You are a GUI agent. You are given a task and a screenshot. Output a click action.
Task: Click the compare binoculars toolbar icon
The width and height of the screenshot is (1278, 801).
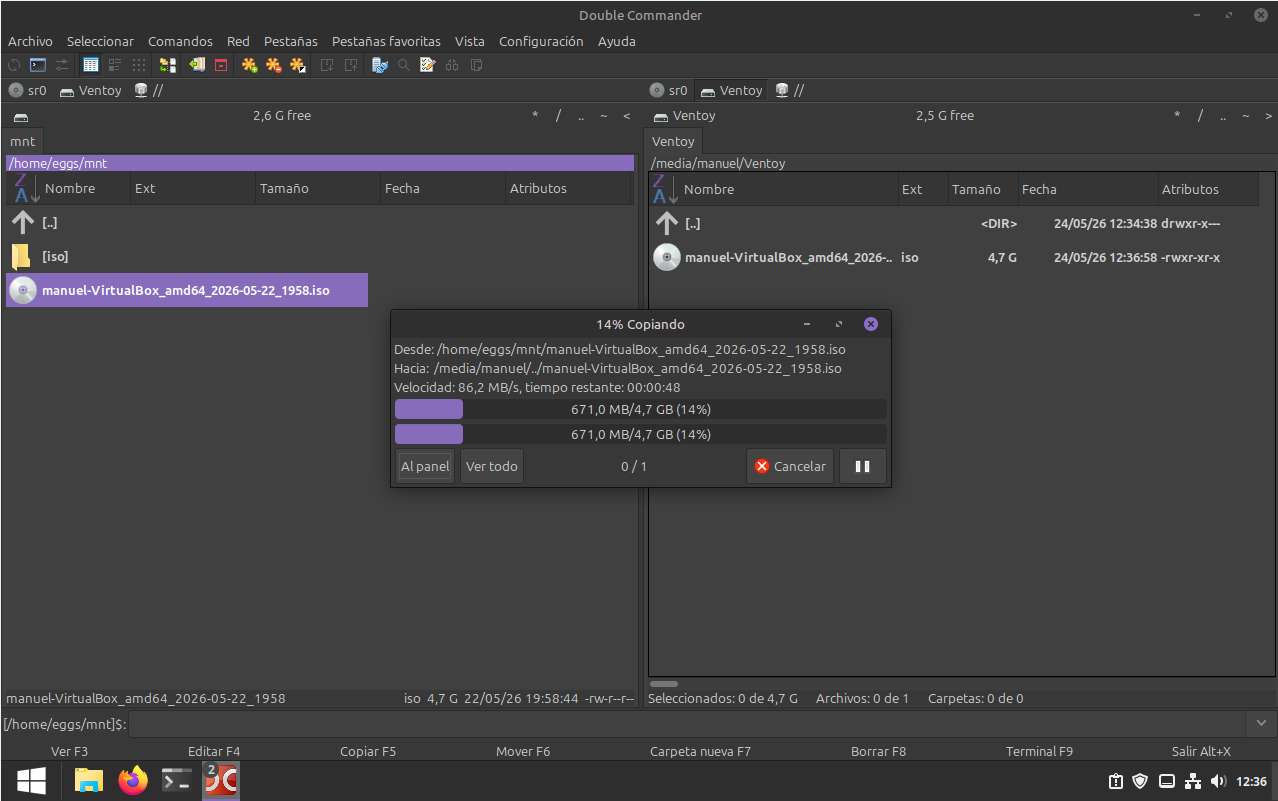[452, 65]
